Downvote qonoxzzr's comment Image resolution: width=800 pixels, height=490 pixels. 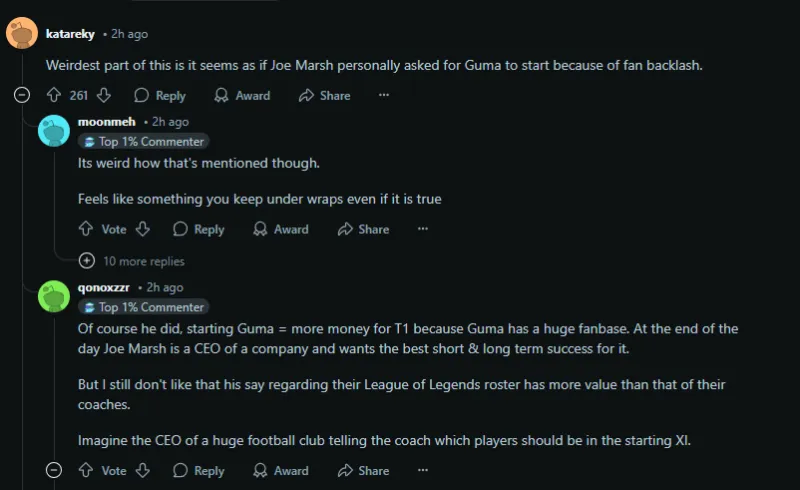coord(143,470)
